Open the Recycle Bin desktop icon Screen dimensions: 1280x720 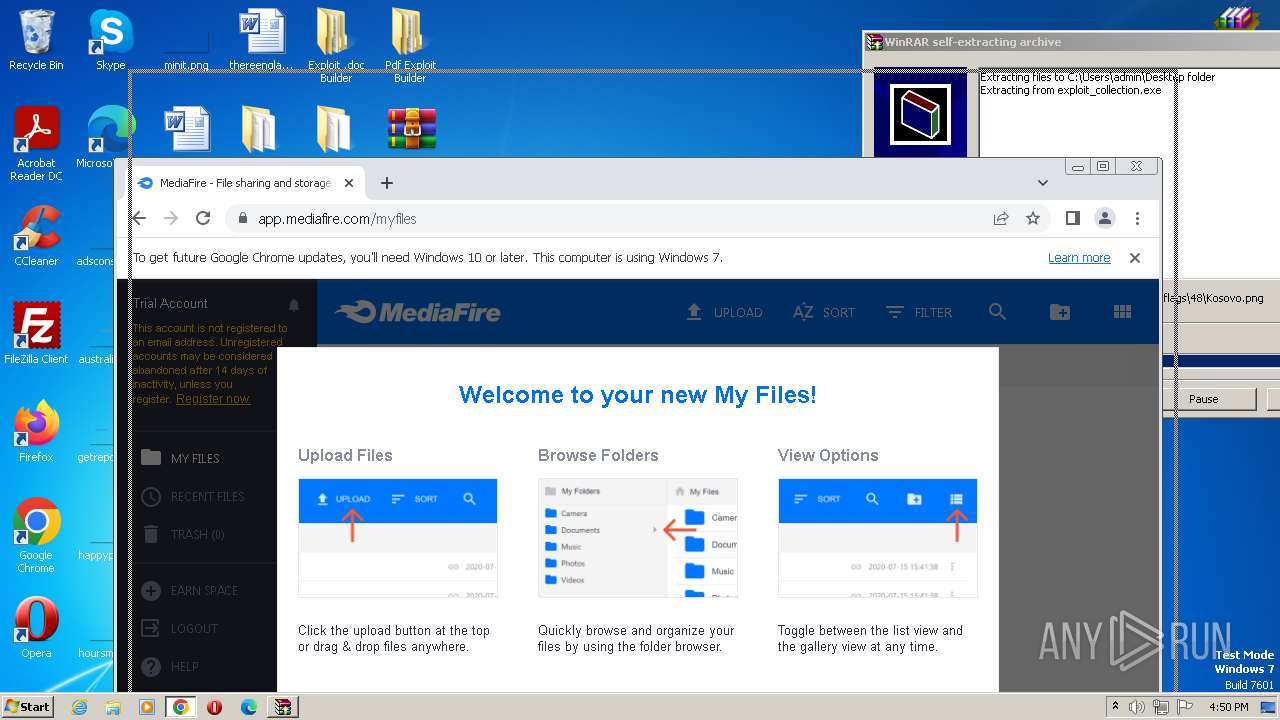(36, 40)
